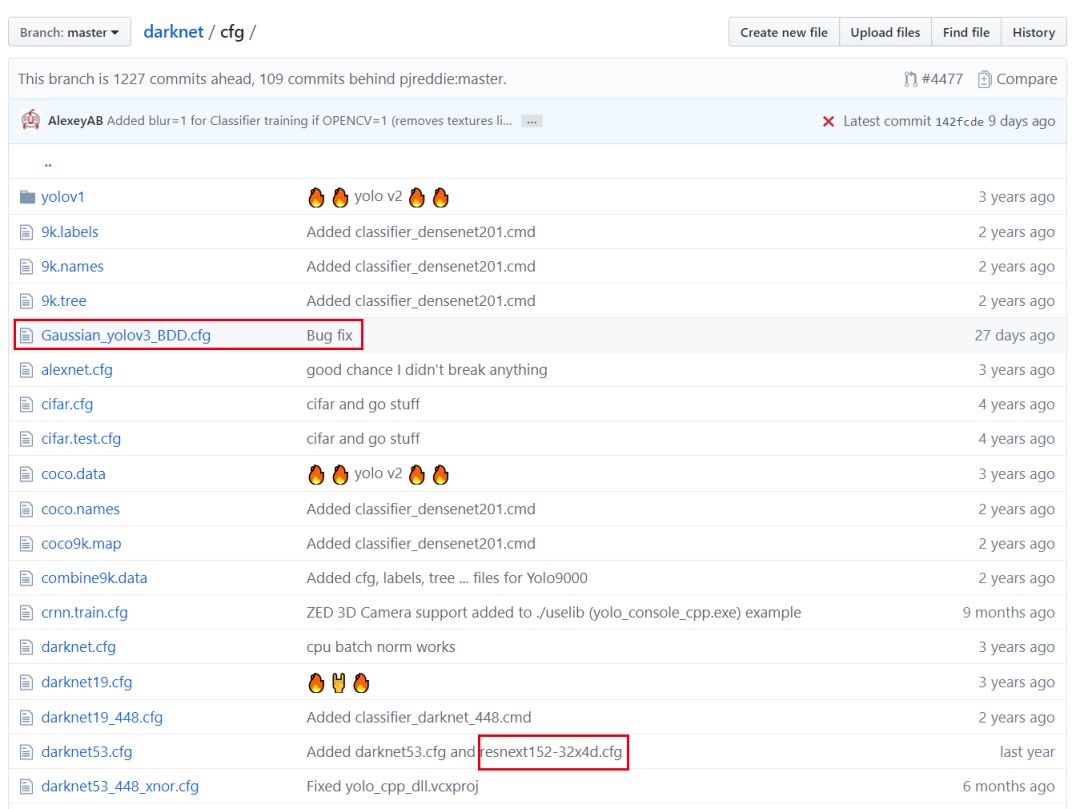Click the file icon next to darknet53.cfg

[26, 751]
